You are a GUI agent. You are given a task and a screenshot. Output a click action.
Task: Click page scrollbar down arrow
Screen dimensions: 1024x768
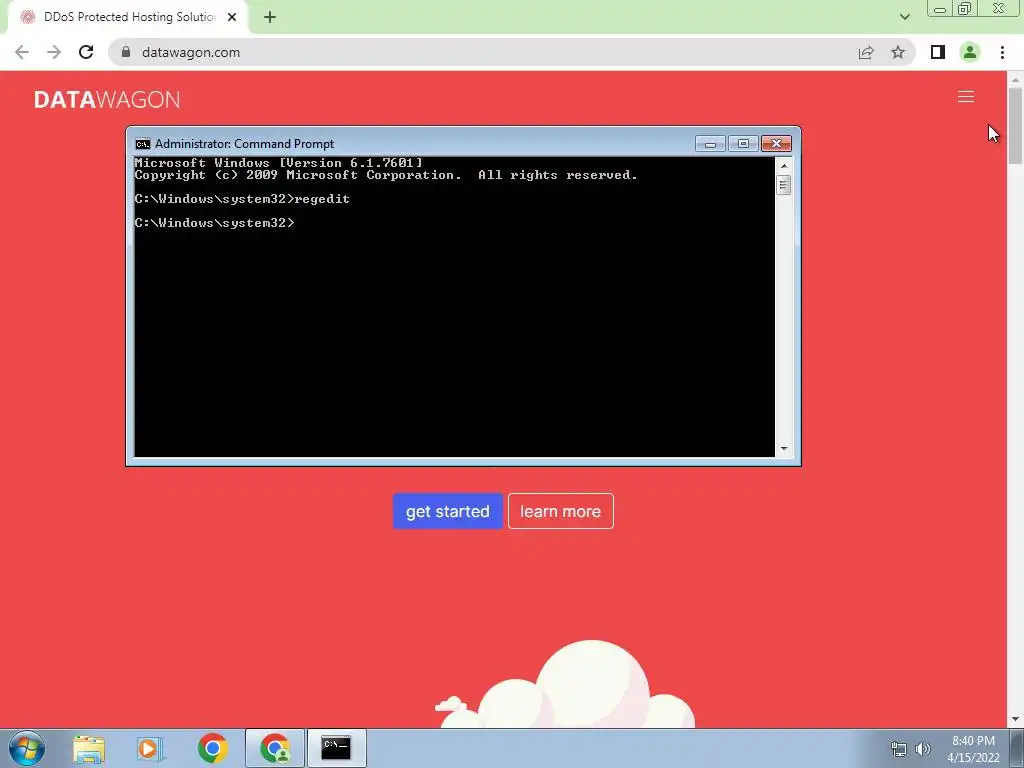tap(1015, 720)
